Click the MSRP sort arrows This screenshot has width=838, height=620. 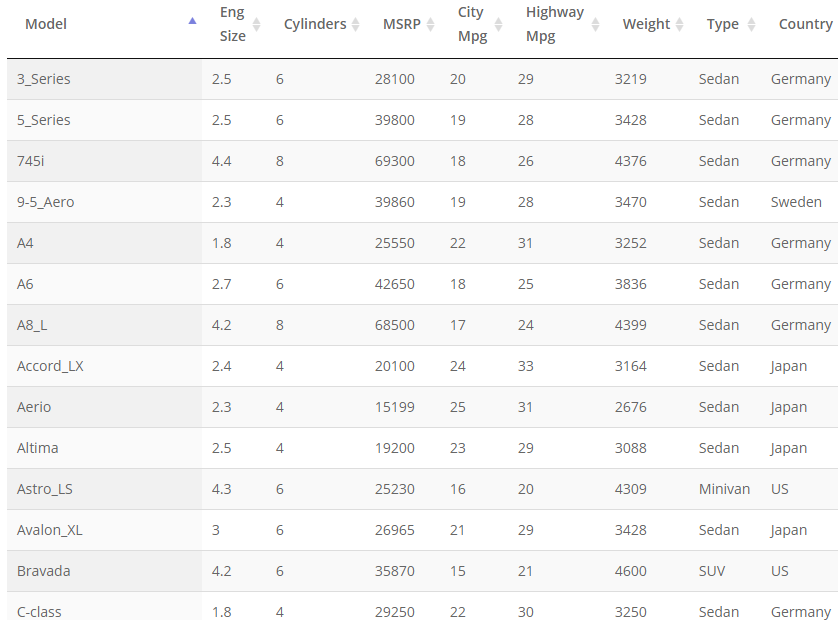[430, 24]
